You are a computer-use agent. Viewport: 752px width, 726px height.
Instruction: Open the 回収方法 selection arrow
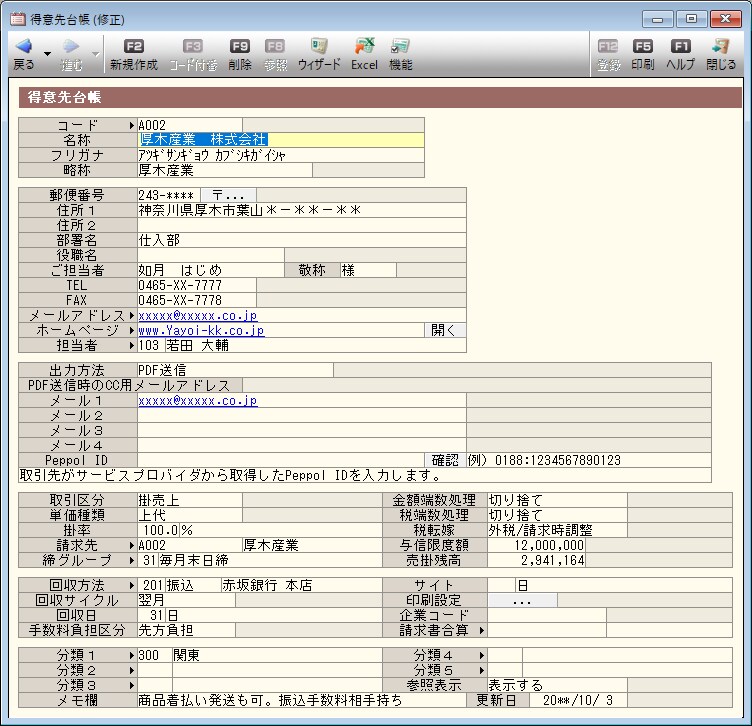pyautogui.click(x=131, y=585)
